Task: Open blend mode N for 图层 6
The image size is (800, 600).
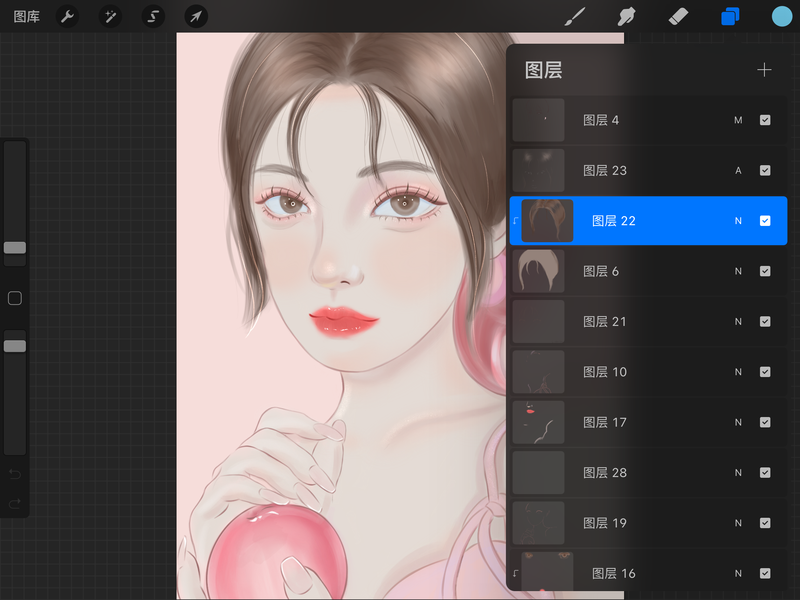Action: tap(738, 271)
